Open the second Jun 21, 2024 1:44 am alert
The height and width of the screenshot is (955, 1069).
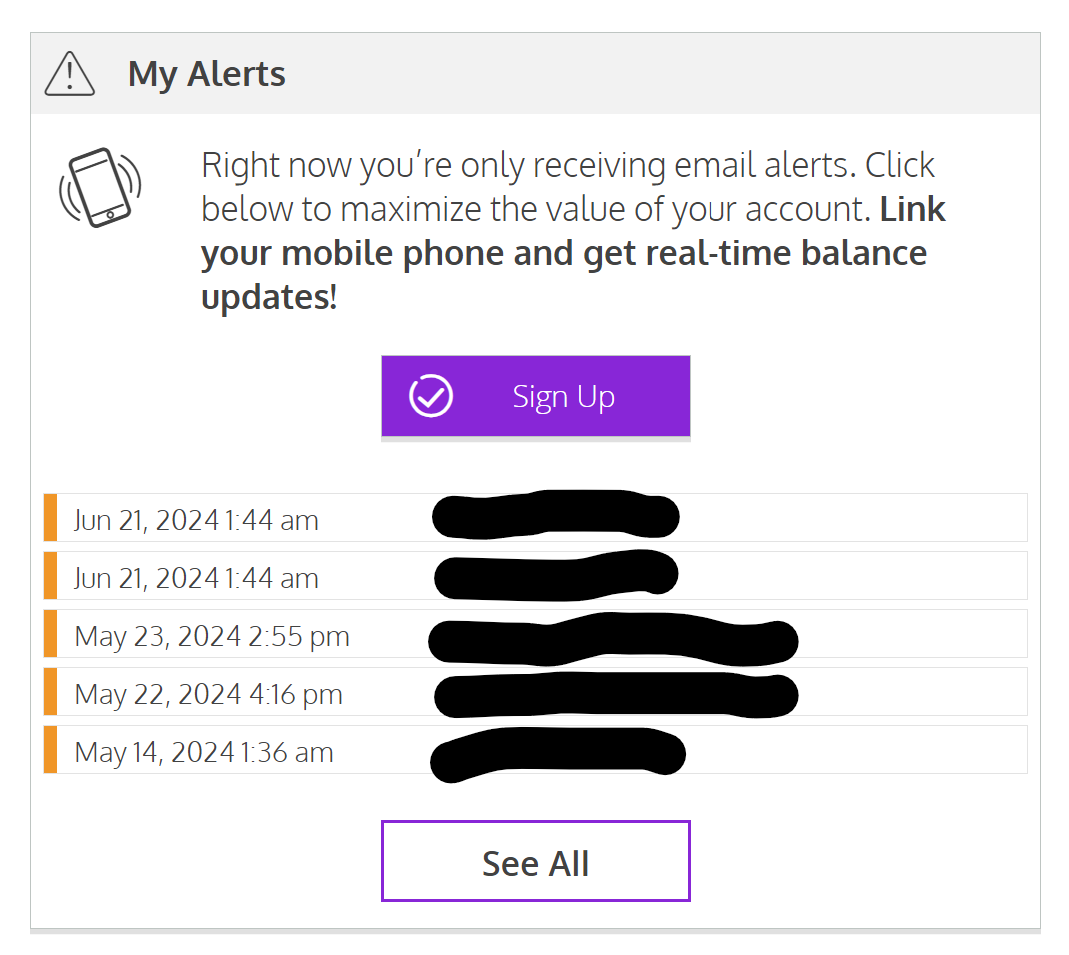196,577
